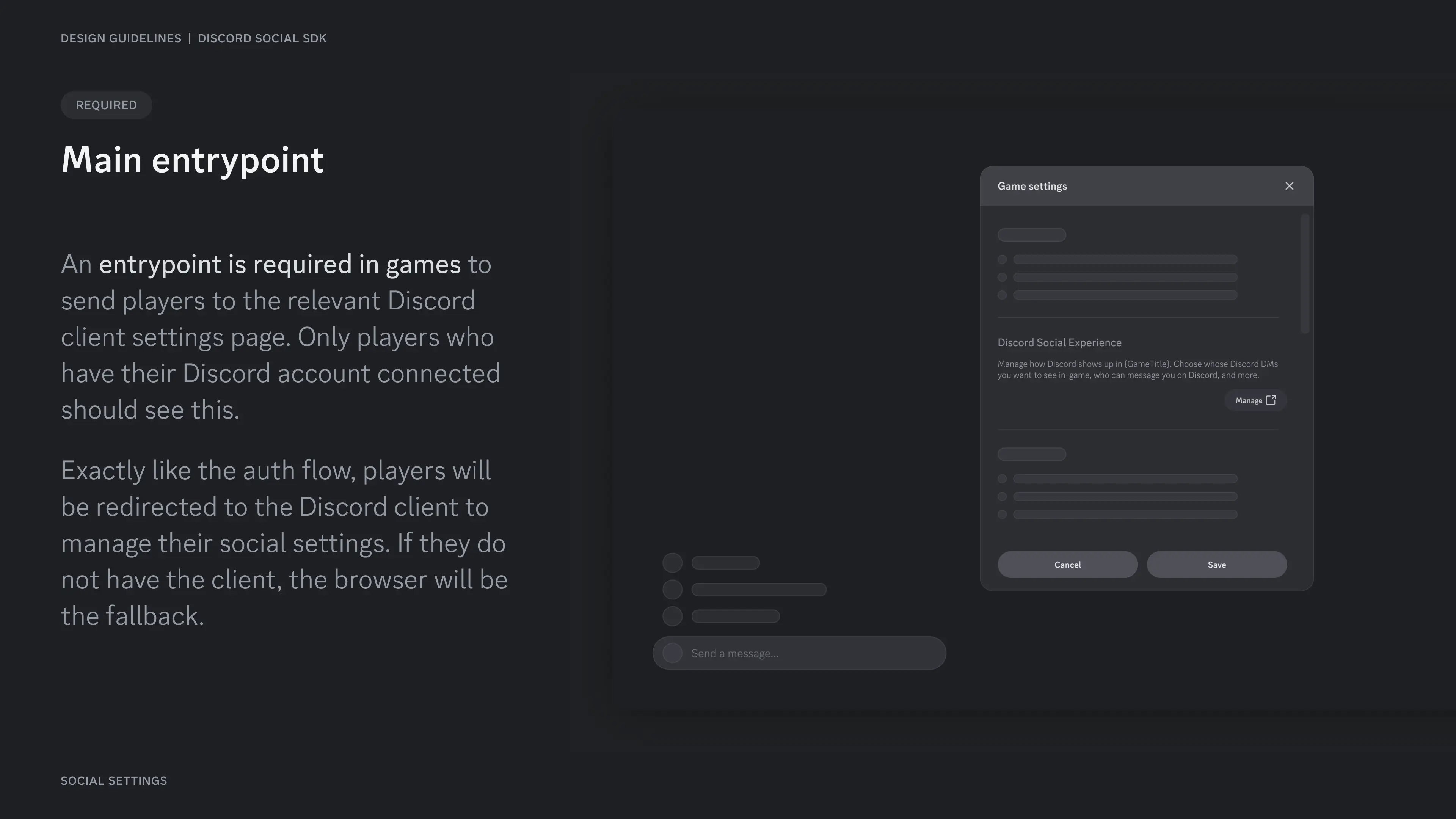Click the scrollbar in Game settings dialog
The width and height of the screenshot is (1456, 819).
1304,273
